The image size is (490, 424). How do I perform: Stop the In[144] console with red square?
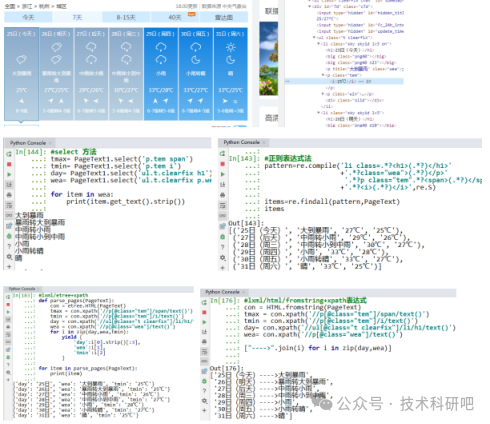[9, 164]
